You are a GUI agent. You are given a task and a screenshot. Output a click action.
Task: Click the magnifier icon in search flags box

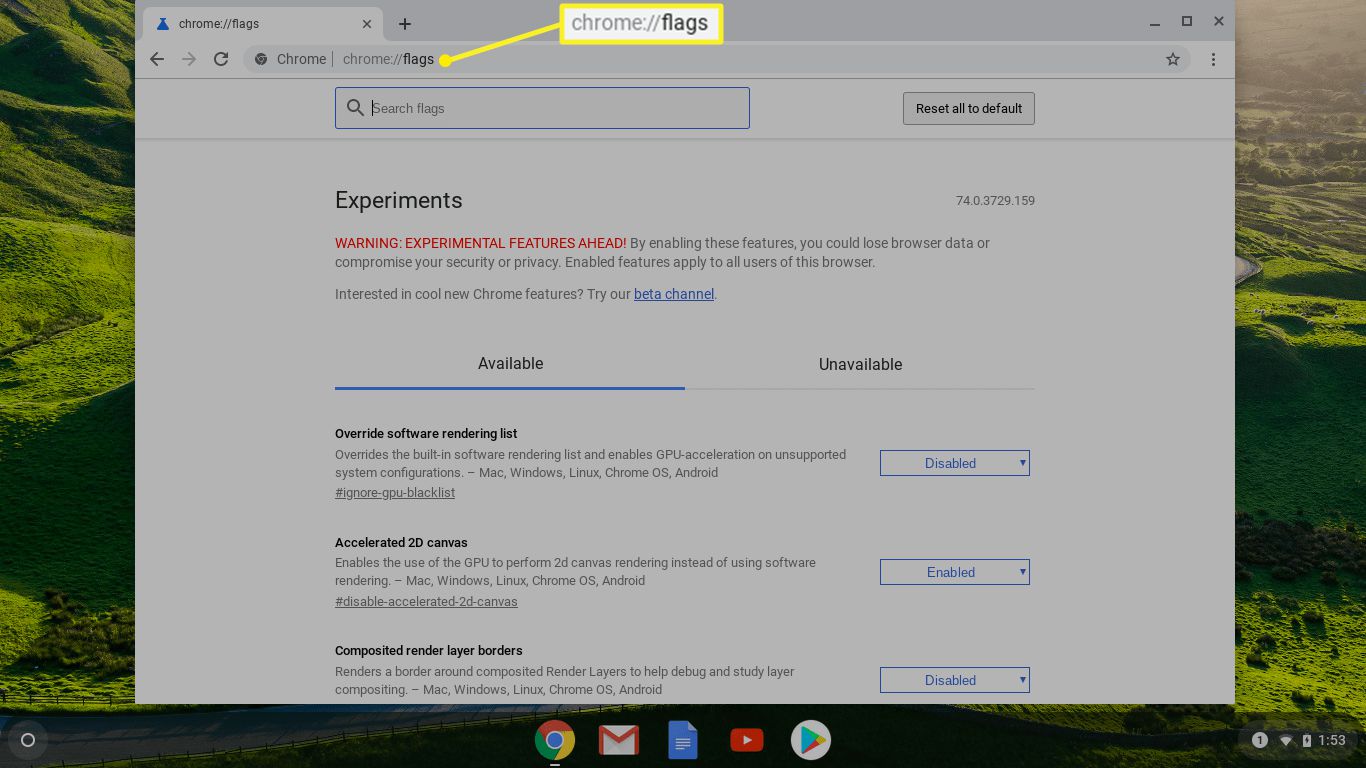coord(355,108)
